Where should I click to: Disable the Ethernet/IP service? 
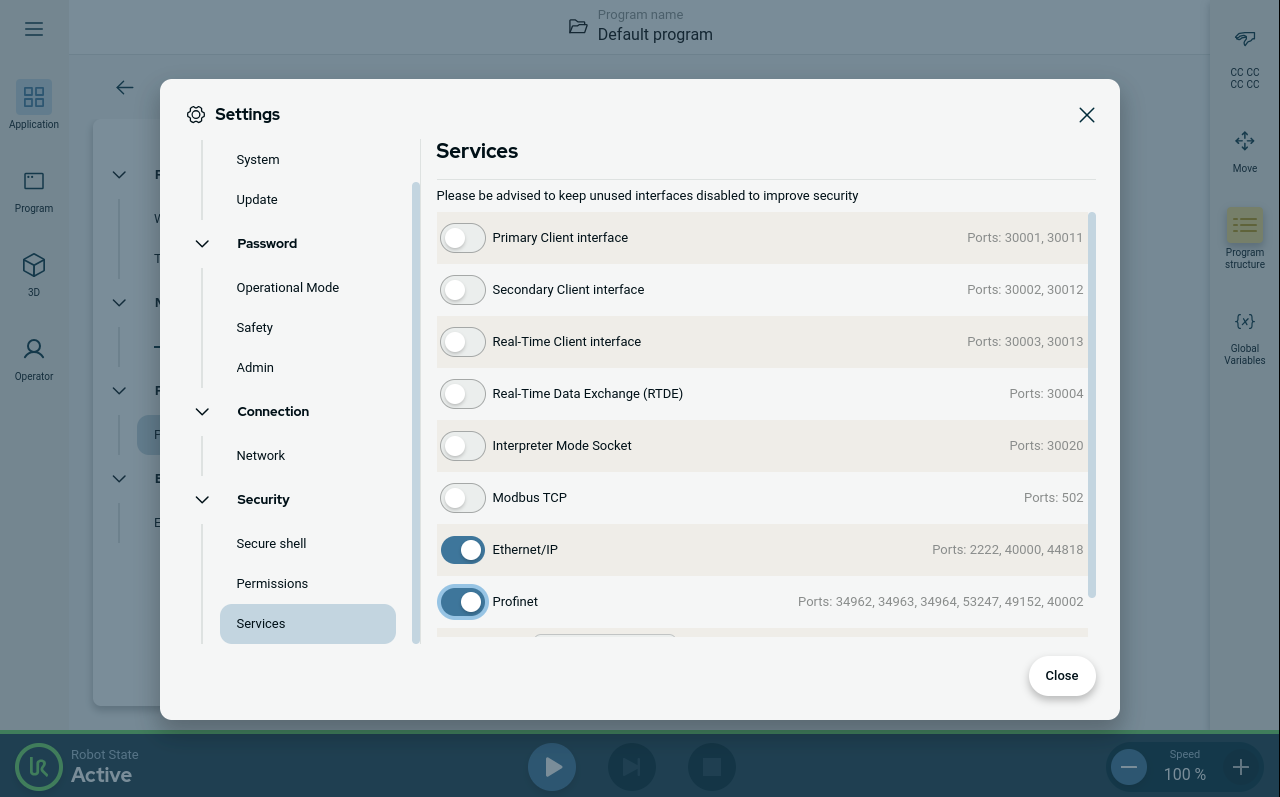click(463, 550)
